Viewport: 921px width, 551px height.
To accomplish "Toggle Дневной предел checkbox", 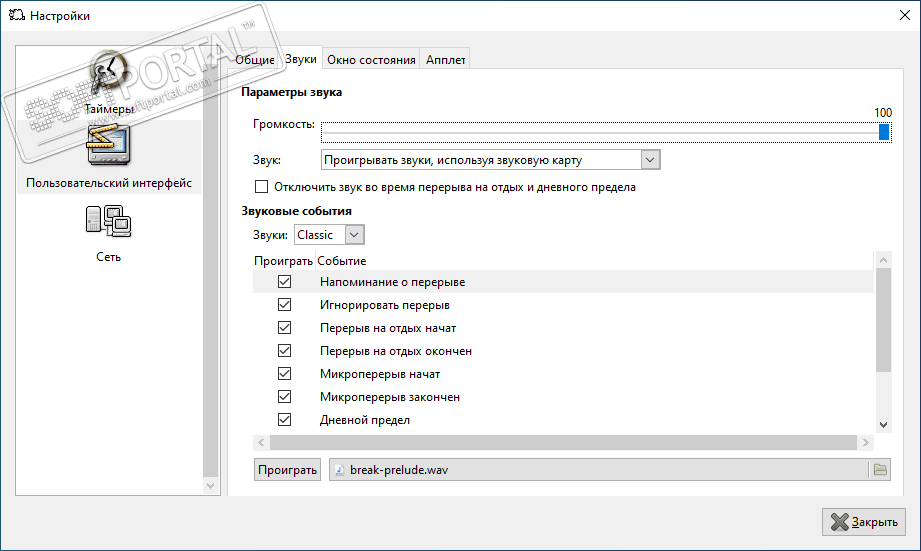I will (284, 419).
